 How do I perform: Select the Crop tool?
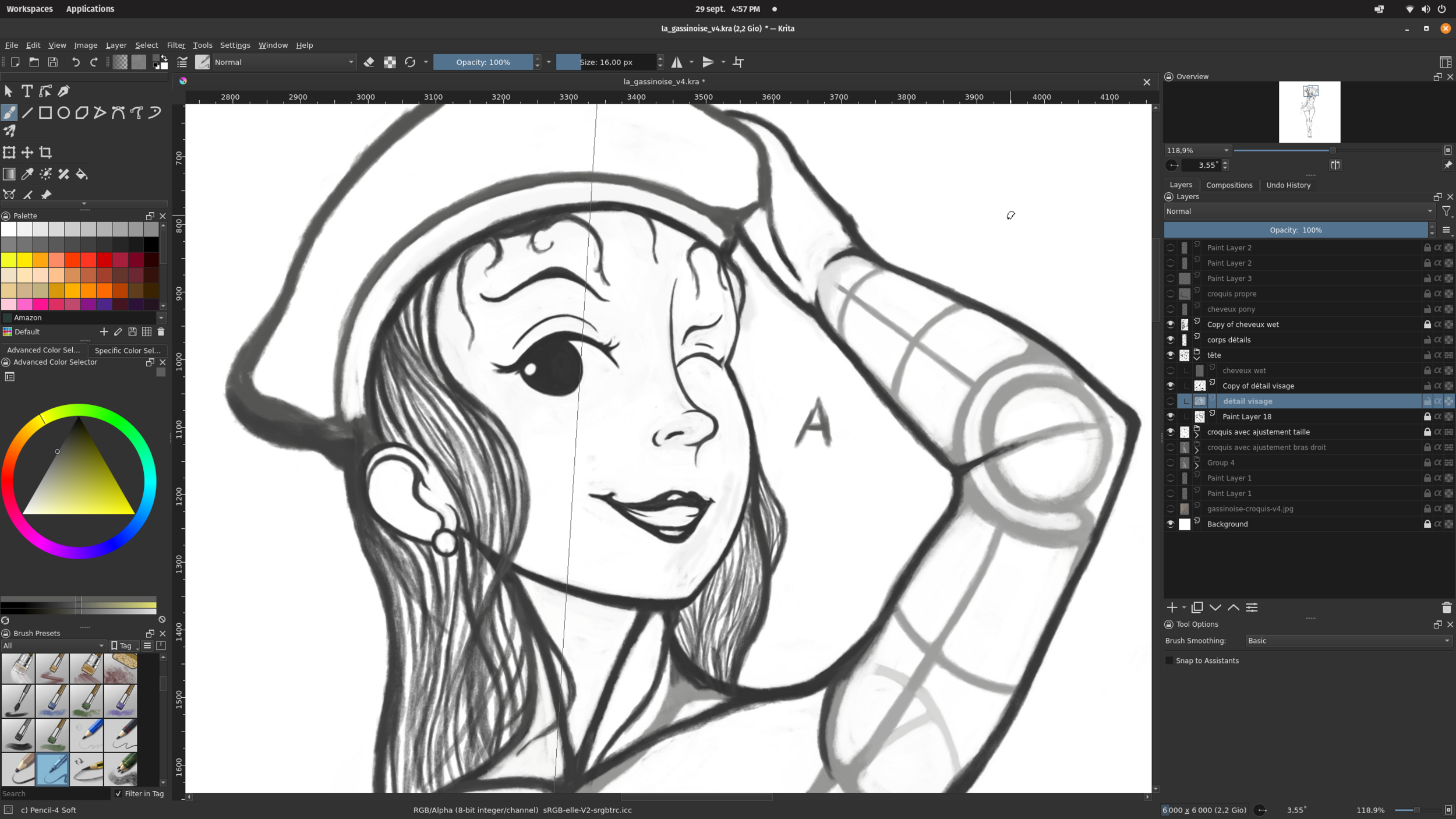tap(45, 153)
